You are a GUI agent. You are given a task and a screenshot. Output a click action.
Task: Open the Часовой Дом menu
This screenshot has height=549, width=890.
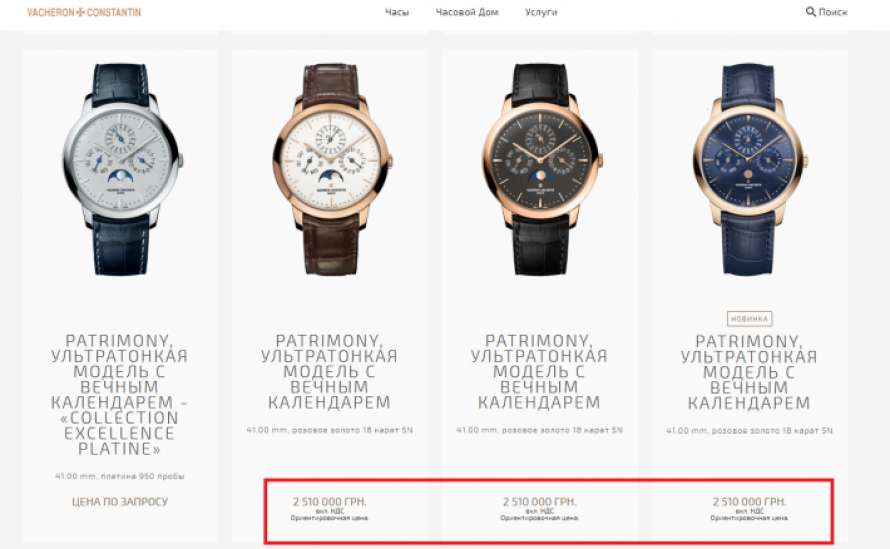pos(467,12)
